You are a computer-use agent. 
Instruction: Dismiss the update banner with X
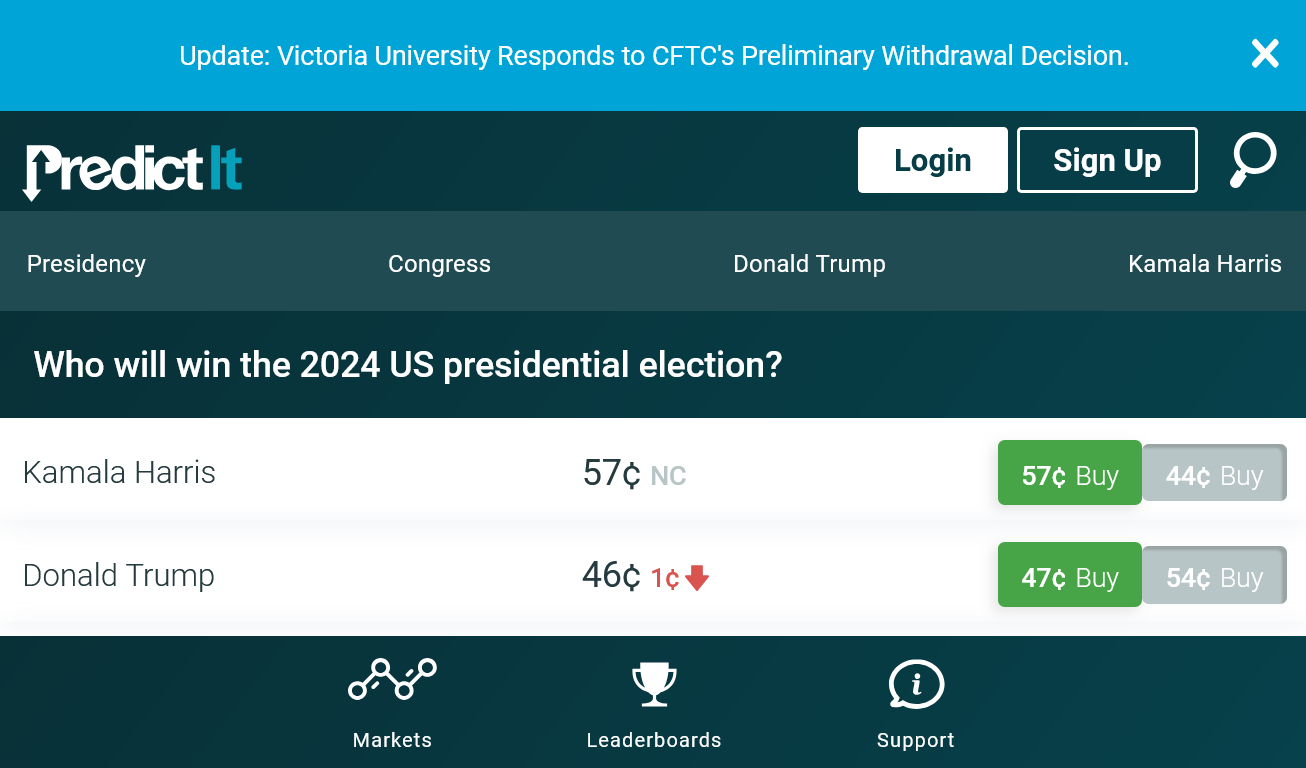(x=1265, y=54)
